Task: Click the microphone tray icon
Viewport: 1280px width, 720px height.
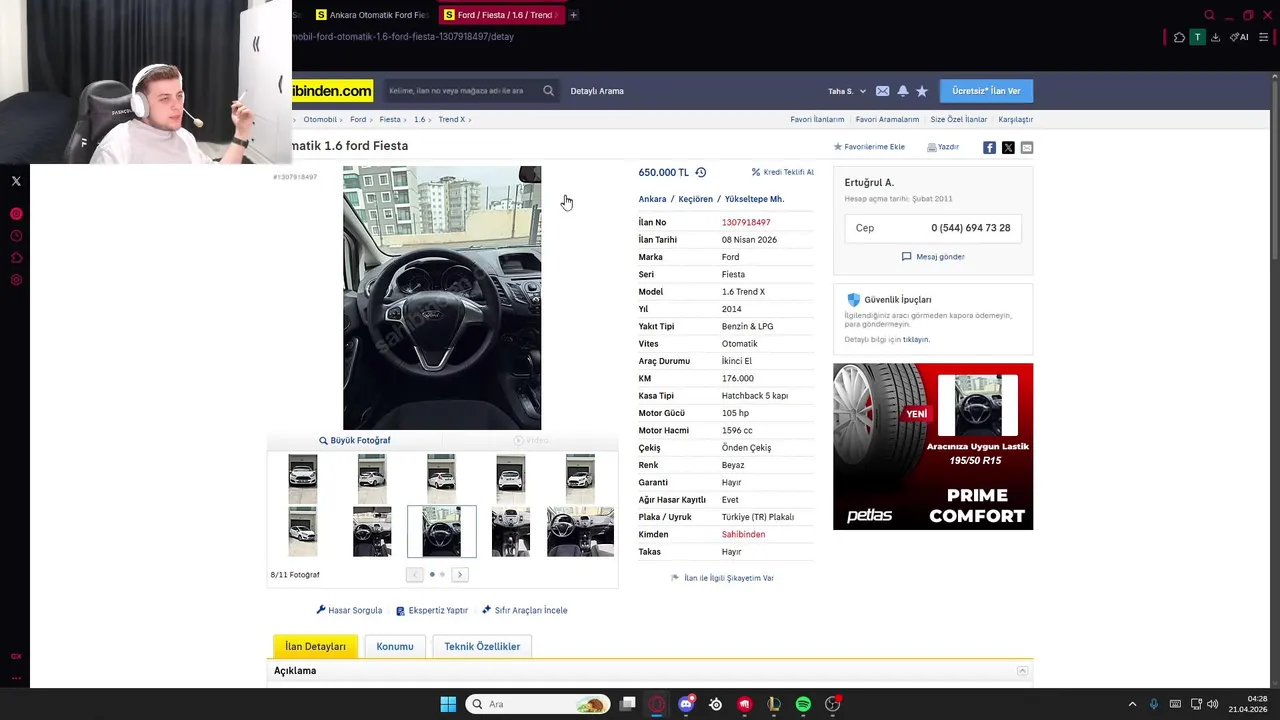Action: tap(1153, 704)
